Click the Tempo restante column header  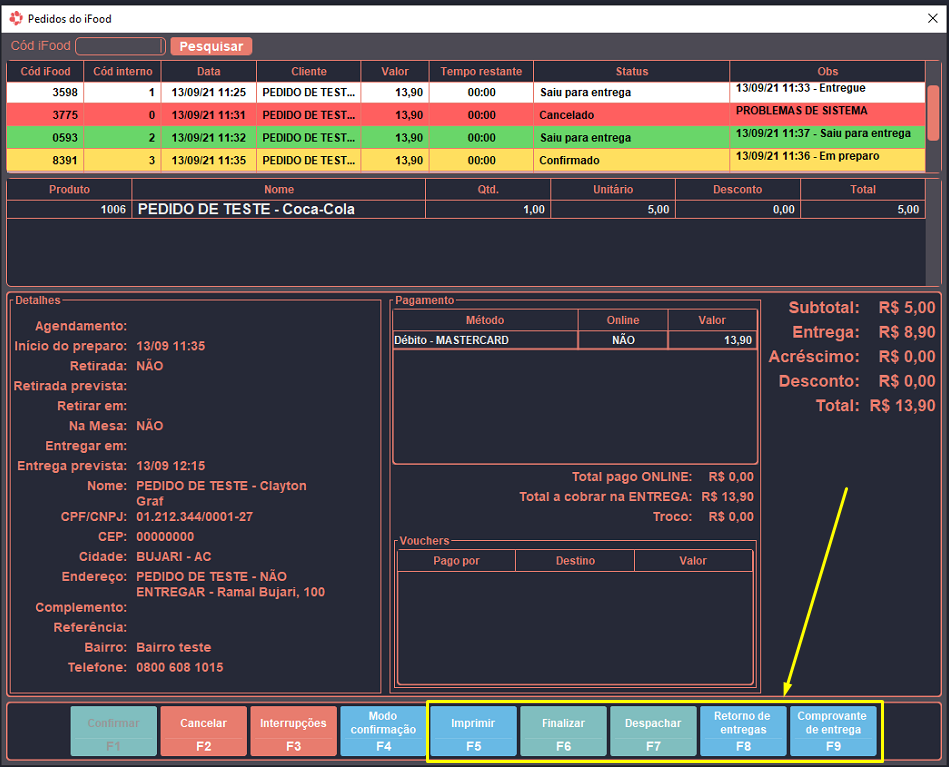tap(481, 71)
